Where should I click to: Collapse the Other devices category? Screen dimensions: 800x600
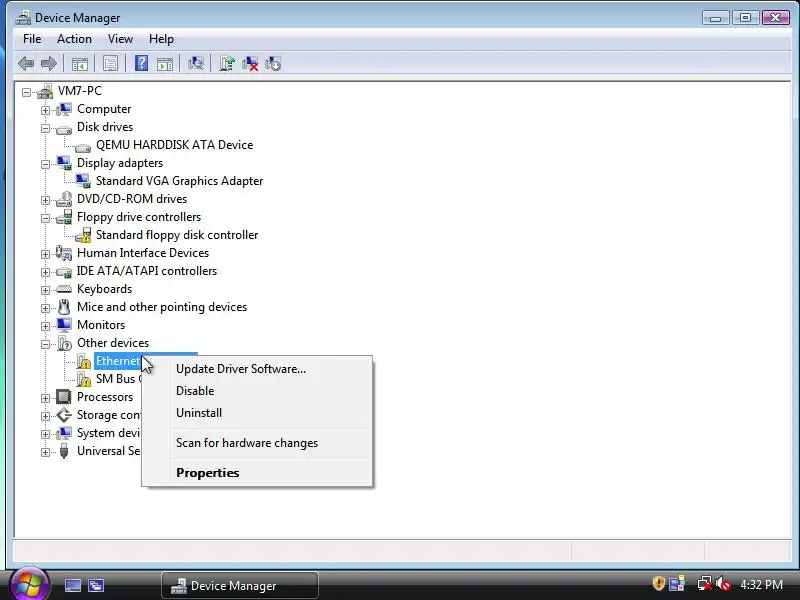[45, 344]
